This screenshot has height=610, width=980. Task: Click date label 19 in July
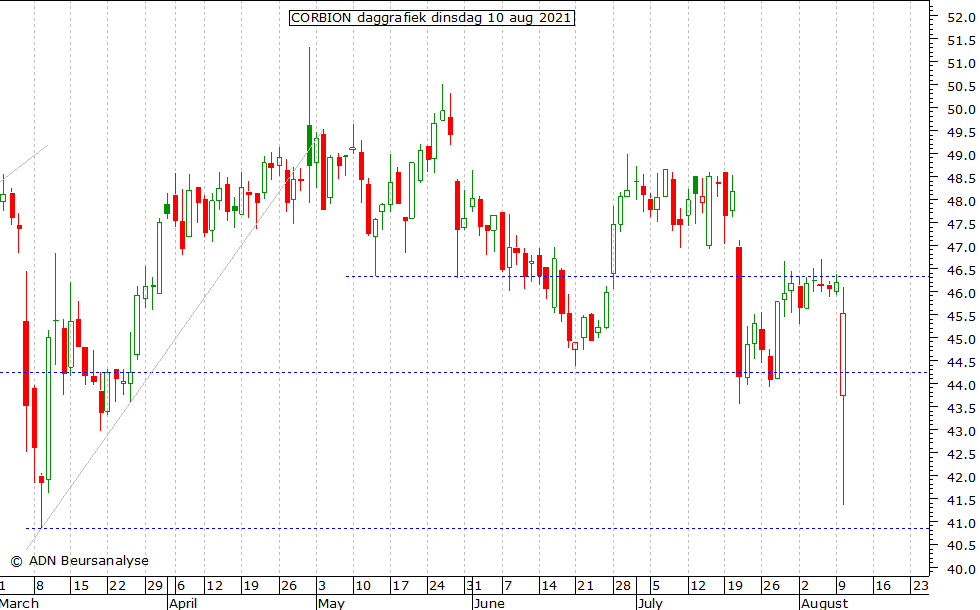coord(734,586)
